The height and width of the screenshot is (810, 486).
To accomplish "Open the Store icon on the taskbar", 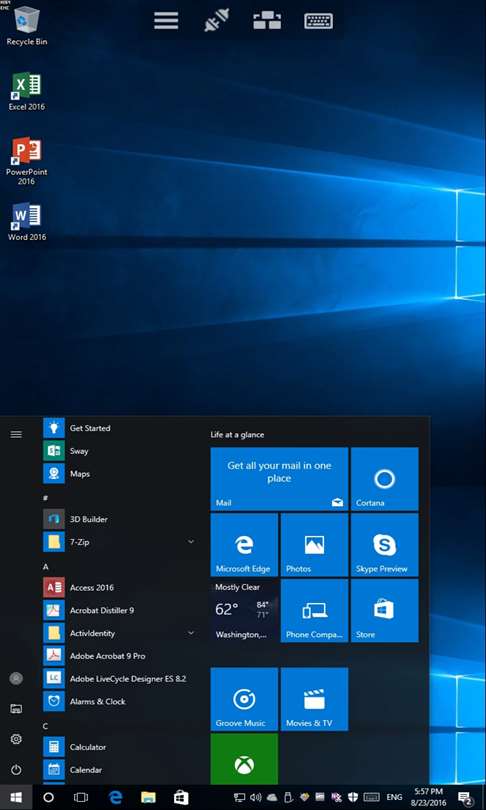I will click(x=181, y=797).
